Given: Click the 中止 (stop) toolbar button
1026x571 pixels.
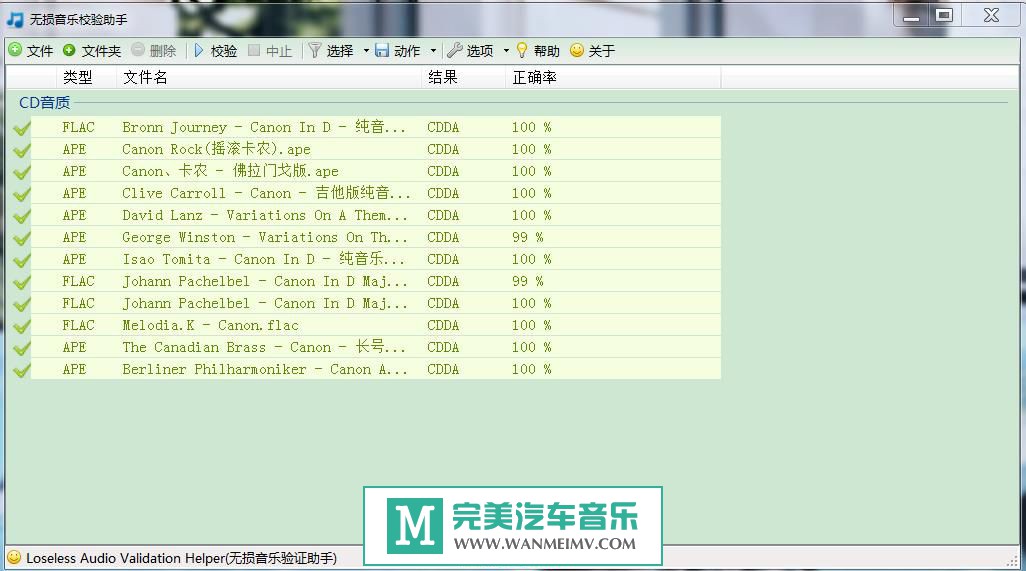Looking at the screenshot, I should coord(270,50).
